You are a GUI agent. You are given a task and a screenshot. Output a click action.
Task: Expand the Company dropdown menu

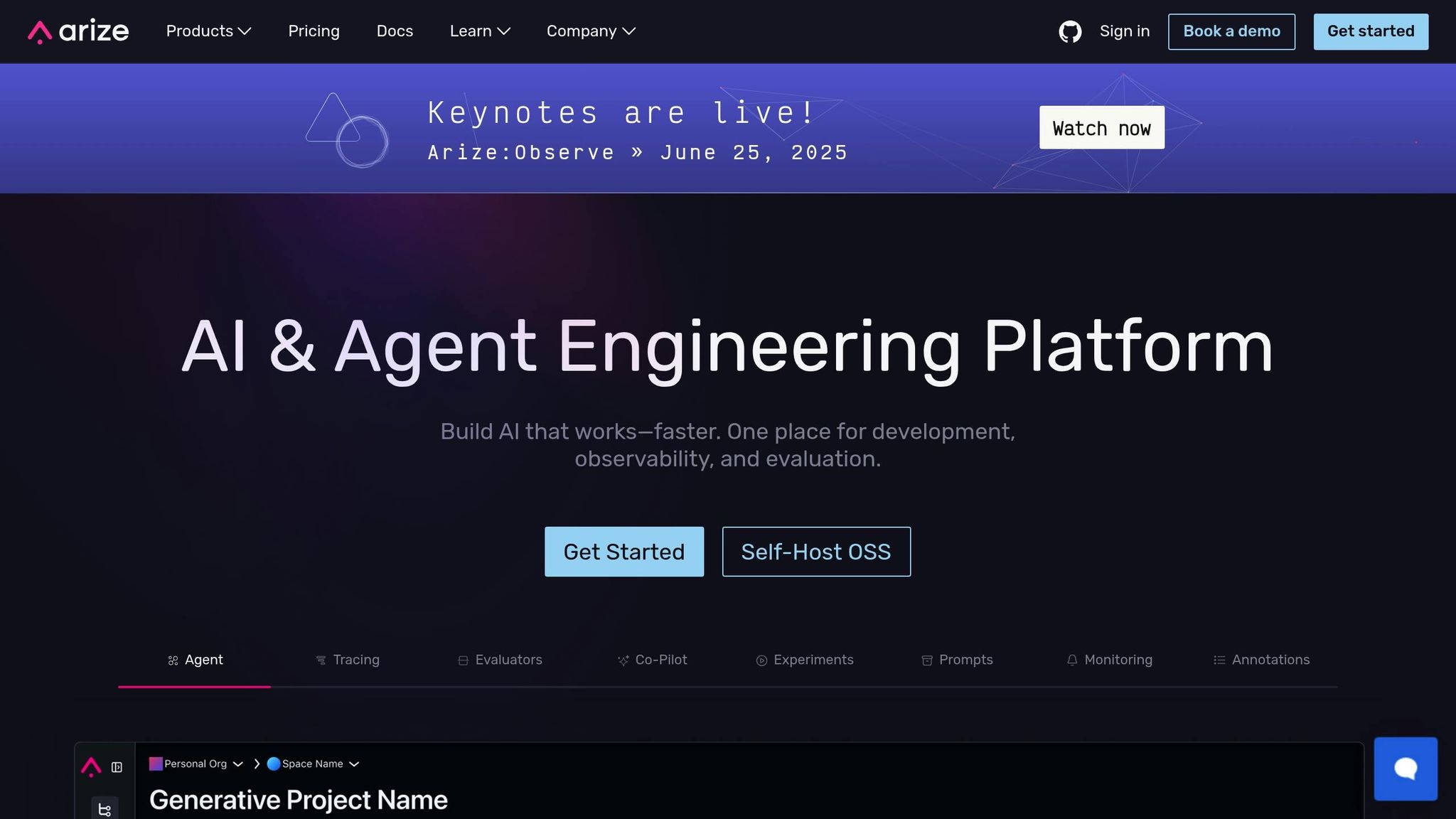click(591, 31)
